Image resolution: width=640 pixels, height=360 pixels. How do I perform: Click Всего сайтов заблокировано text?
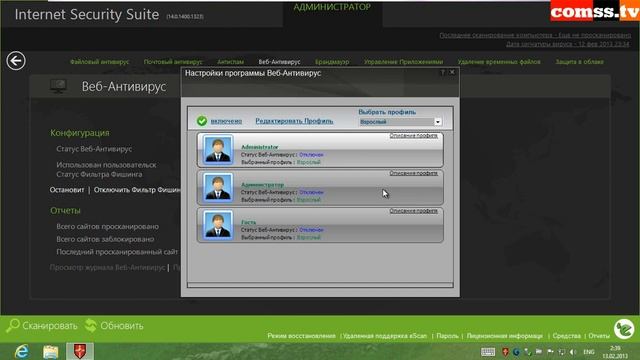tap(105, 239)
